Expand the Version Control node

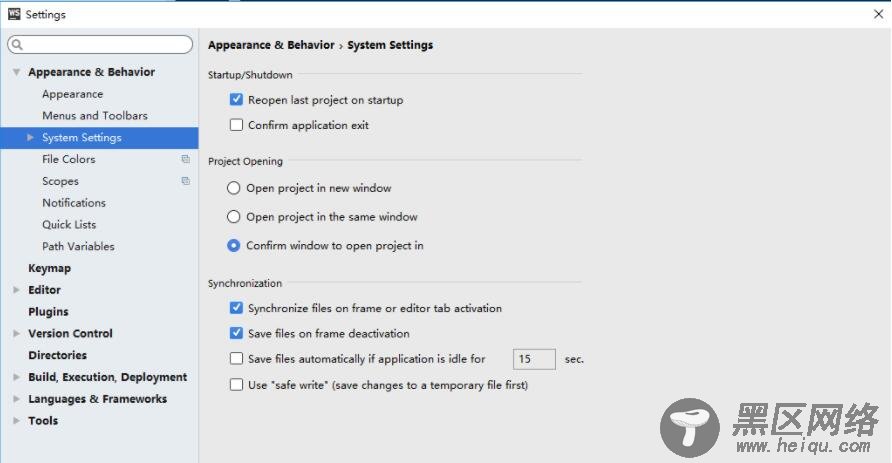[x=16, y=333]
